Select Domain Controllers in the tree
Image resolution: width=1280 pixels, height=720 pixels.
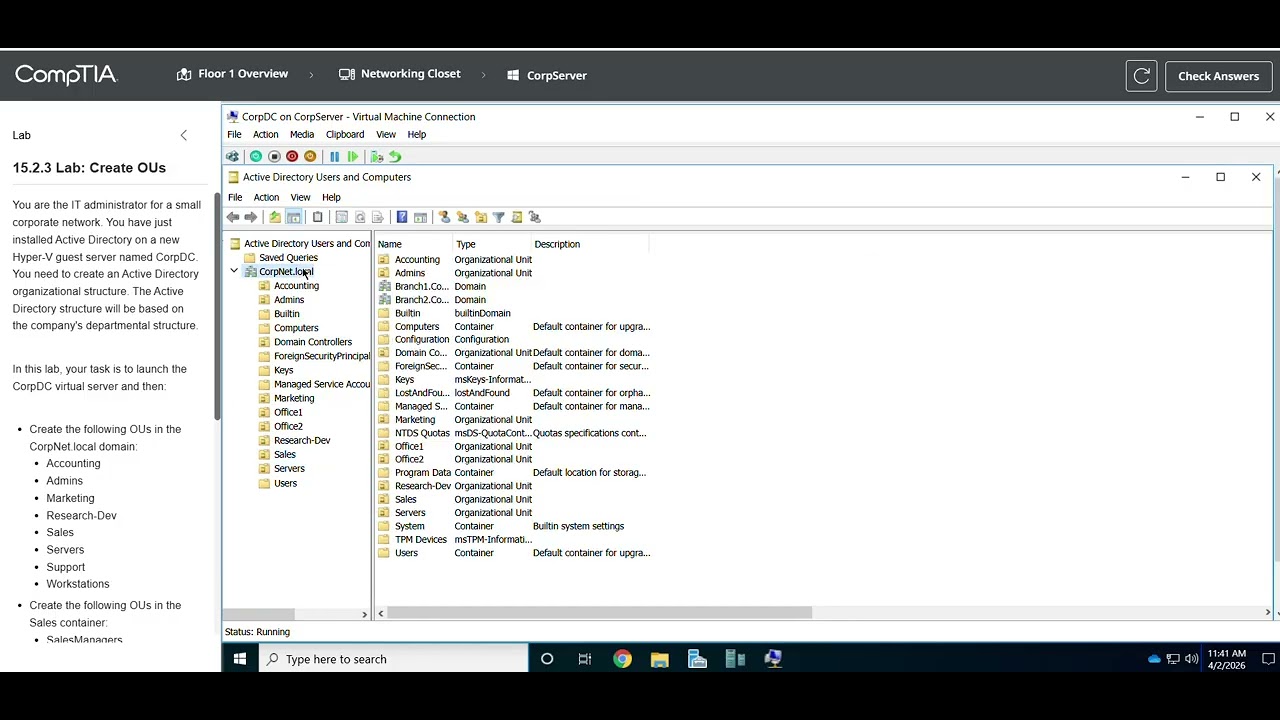312,342
